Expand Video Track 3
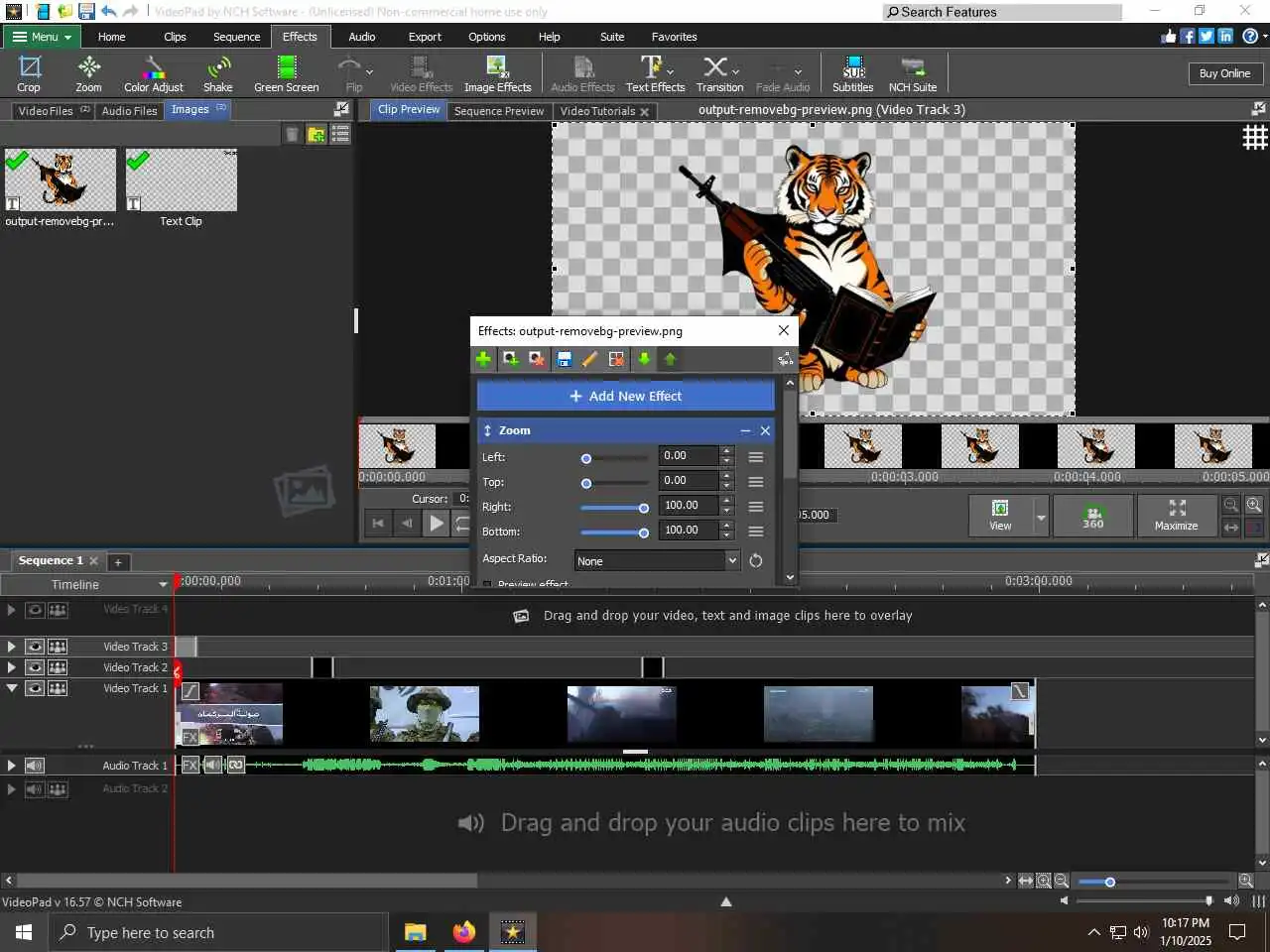Screen dimensions: 1270x952 click(12, 647)
